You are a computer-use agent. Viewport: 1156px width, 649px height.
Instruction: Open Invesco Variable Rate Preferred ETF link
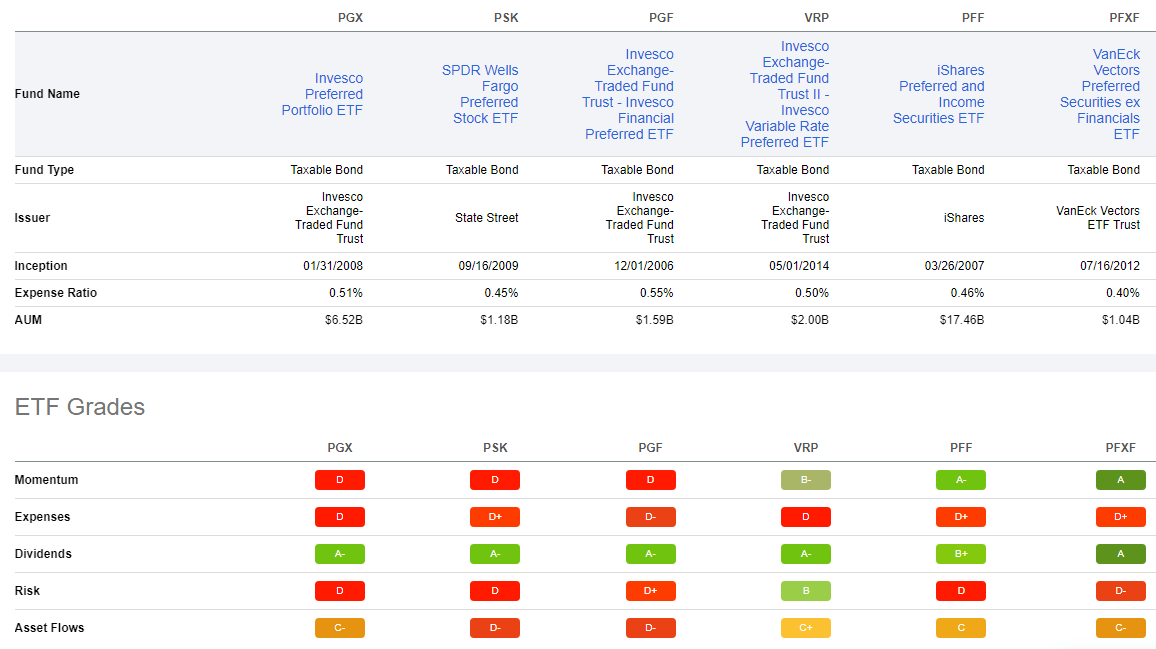coord(785,94)
